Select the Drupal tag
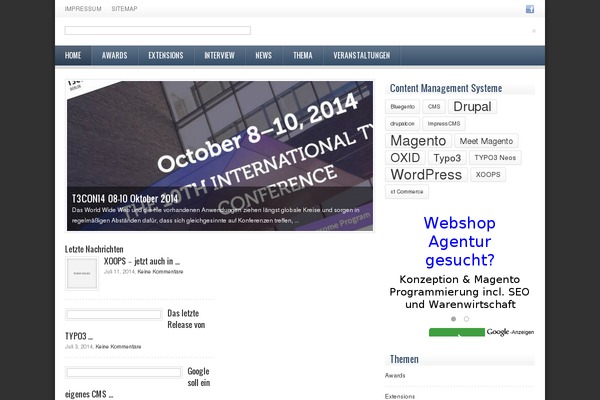The height and width of the screenshot is (400, 600). pyautogui.click(x=472, y=106)
